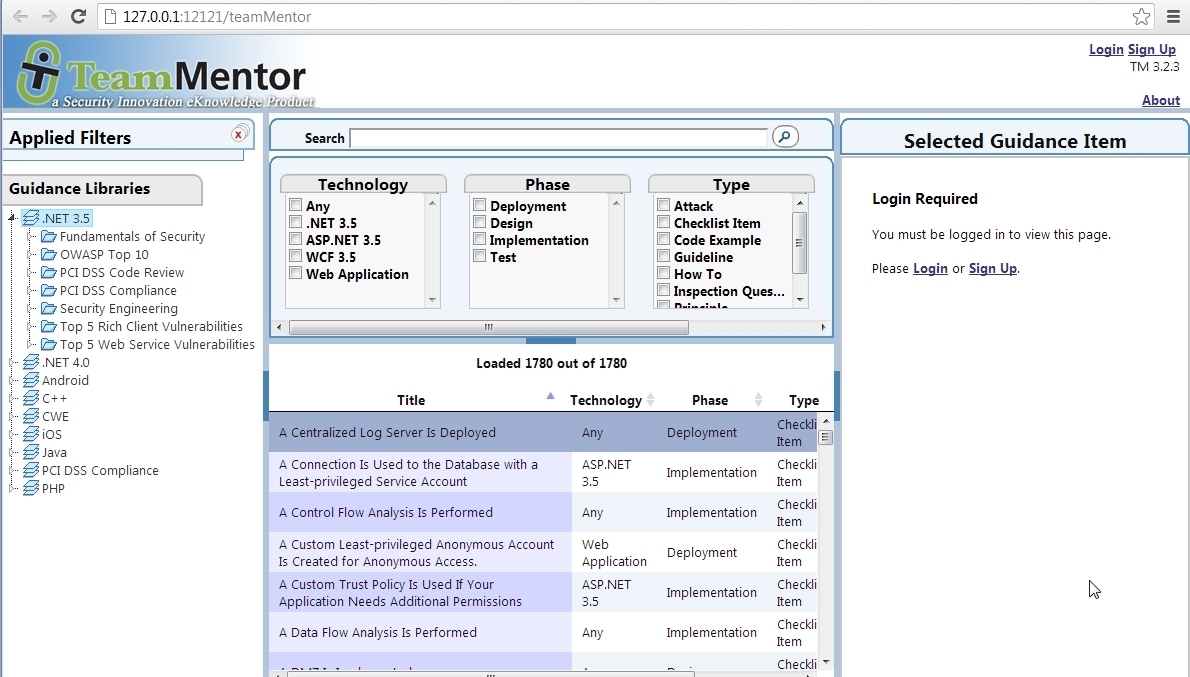Click the Android library icon

pos(31,381)
